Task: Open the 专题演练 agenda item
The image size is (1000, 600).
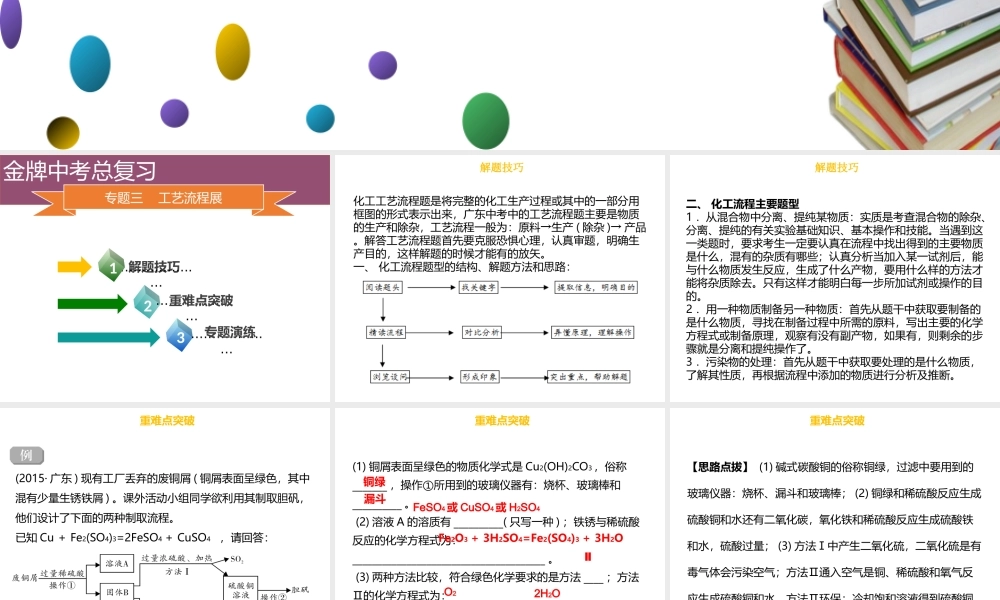Action: coord(232,332)
